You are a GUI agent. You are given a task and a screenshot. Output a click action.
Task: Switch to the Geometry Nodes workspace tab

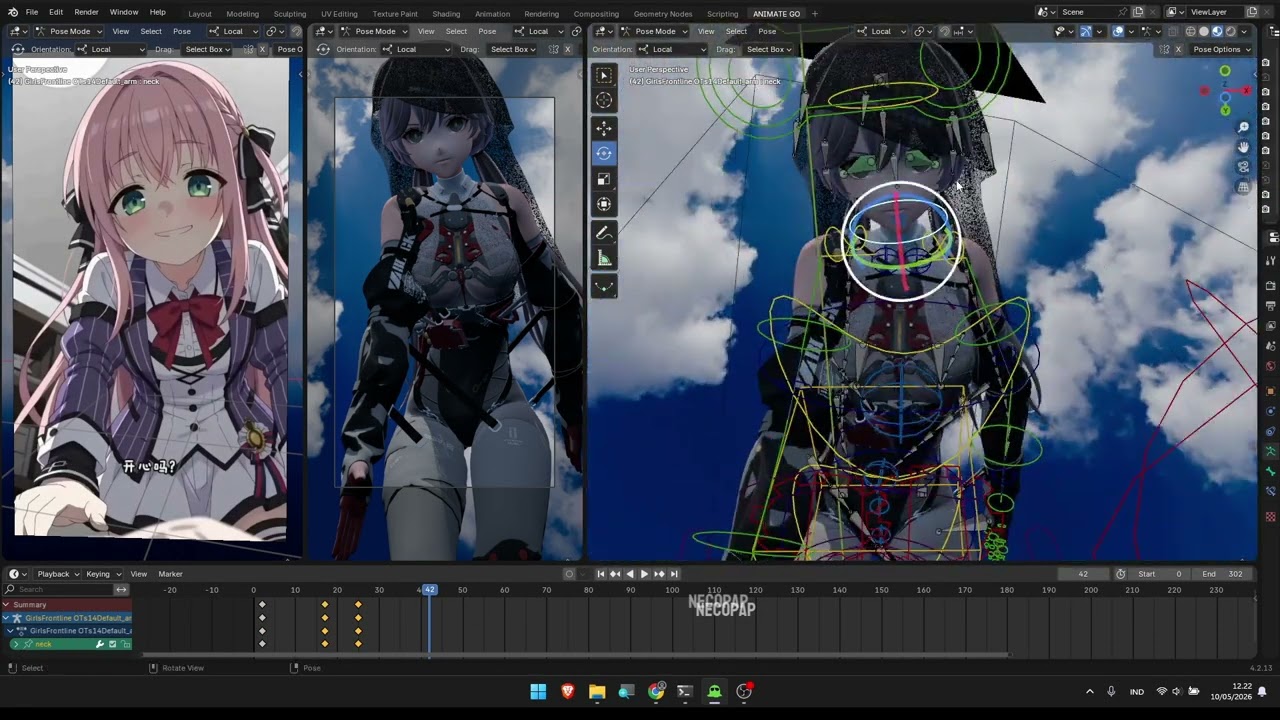pyautogui.click(x=663, y=14)
